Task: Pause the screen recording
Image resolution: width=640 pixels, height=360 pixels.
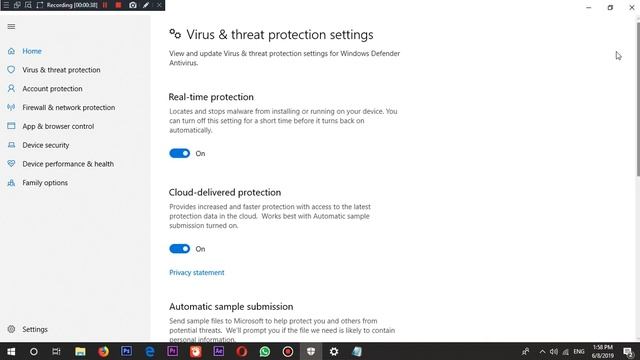Action: 105,5
